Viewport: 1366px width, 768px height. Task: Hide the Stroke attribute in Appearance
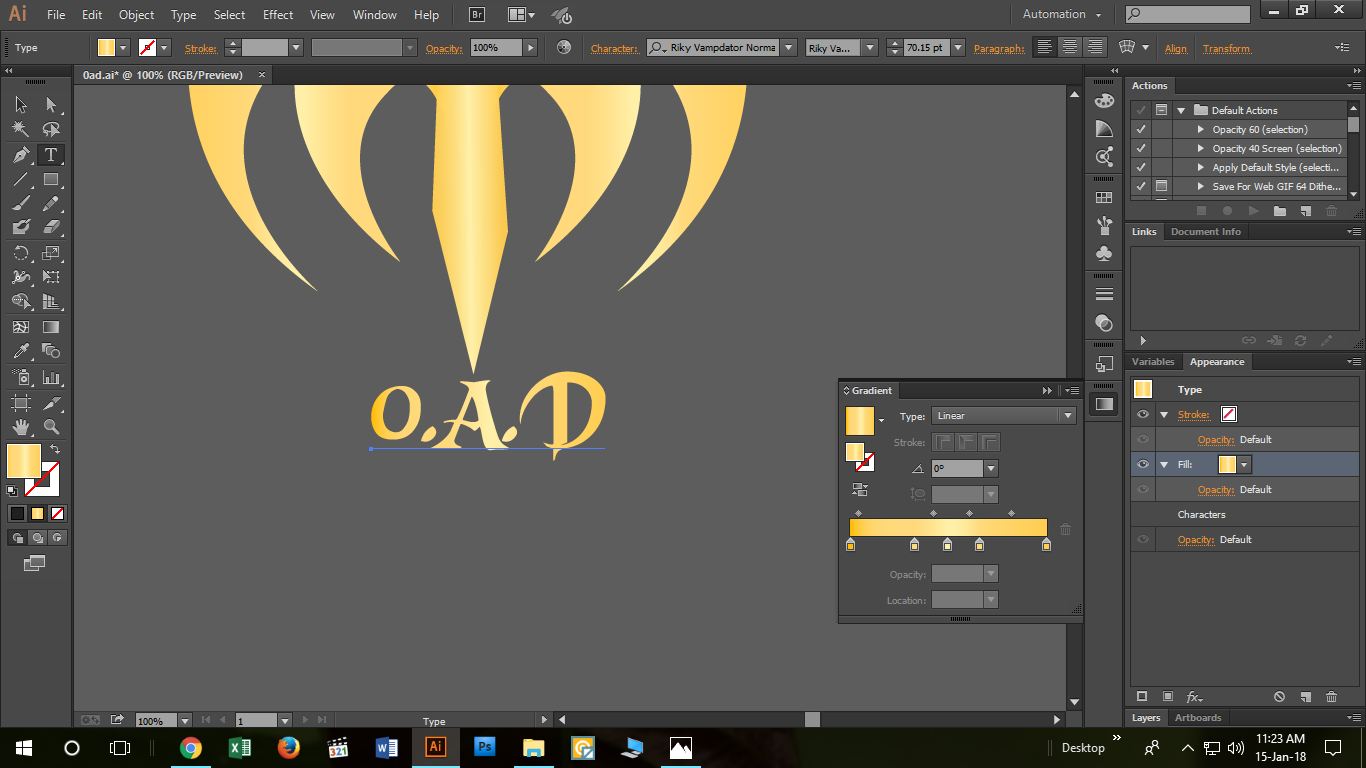pos(1143,414)
